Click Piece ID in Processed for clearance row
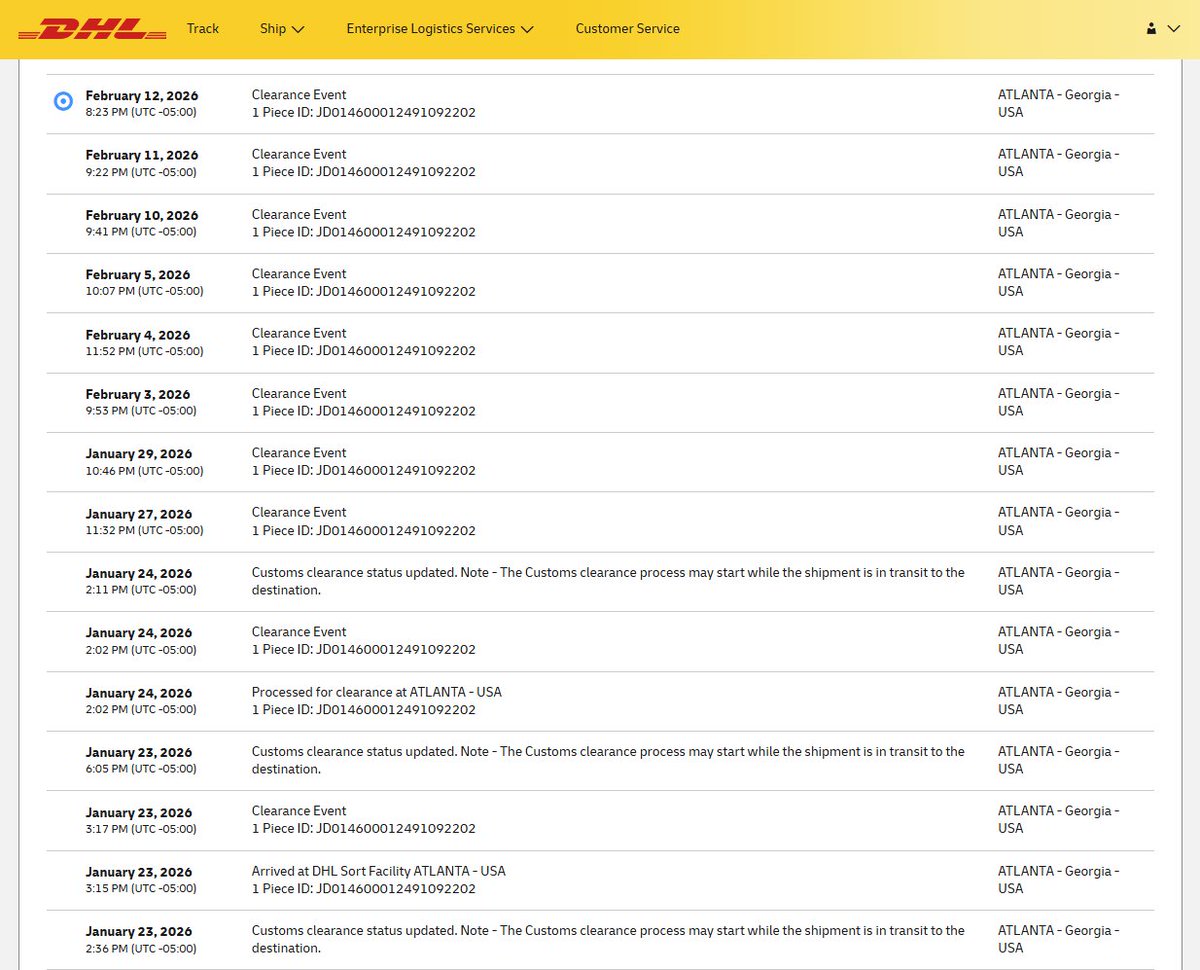Viewport: 1200px width, 970px height. tap(364, 710)
